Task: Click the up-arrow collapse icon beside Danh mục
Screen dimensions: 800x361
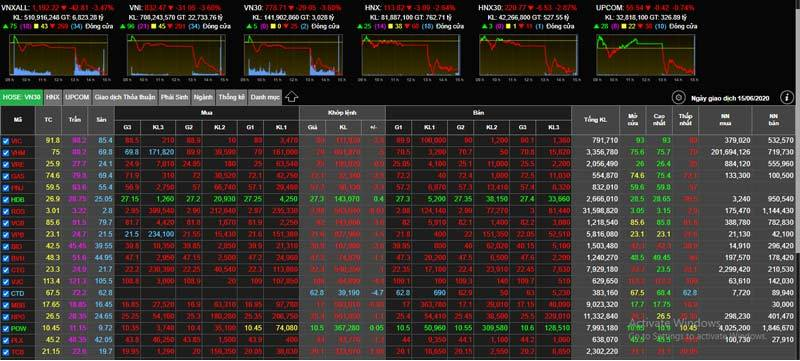Action: (291, 97)
